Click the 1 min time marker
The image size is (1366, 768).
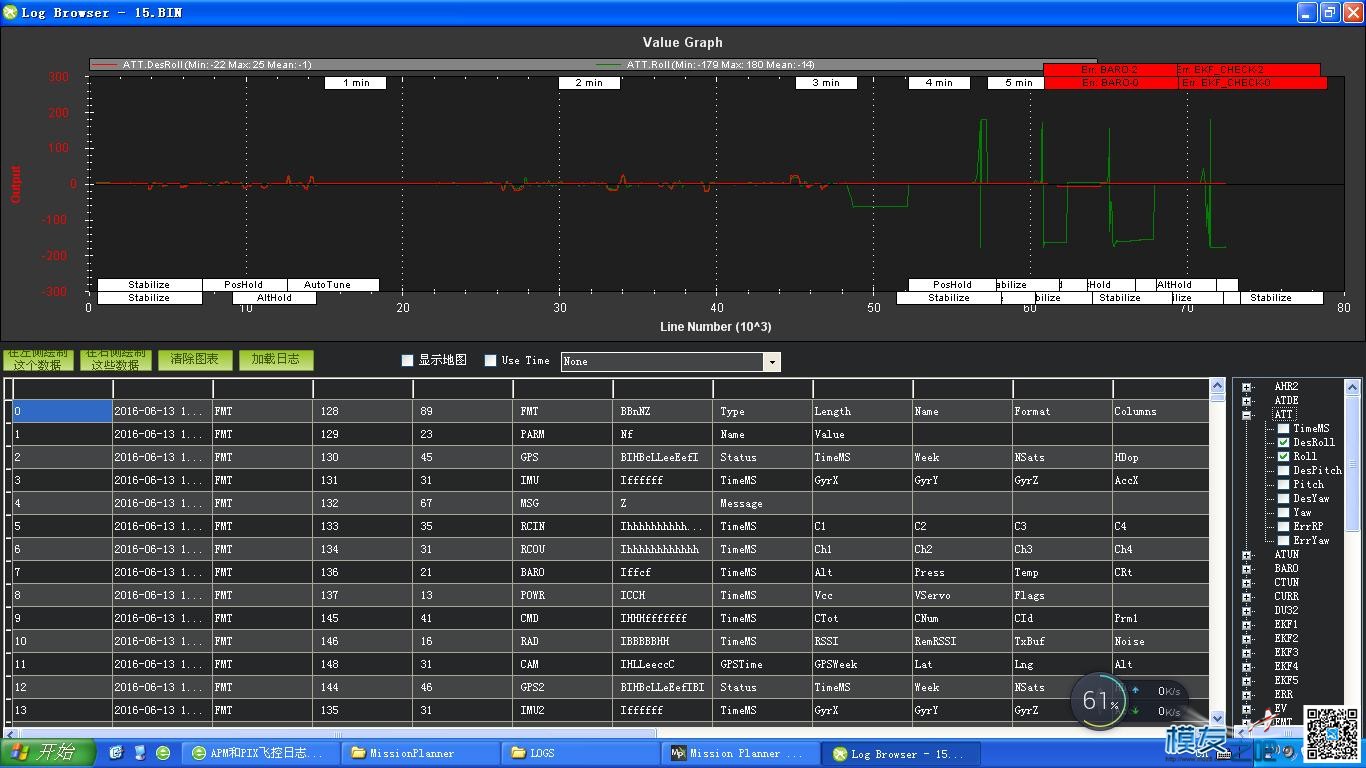(355, 83)
